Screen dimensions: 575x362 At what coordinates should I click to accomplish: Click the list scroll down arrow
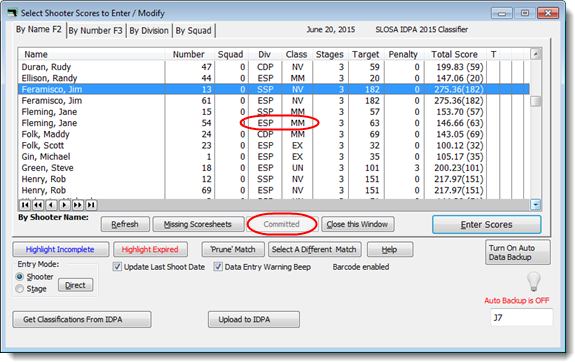535,205
